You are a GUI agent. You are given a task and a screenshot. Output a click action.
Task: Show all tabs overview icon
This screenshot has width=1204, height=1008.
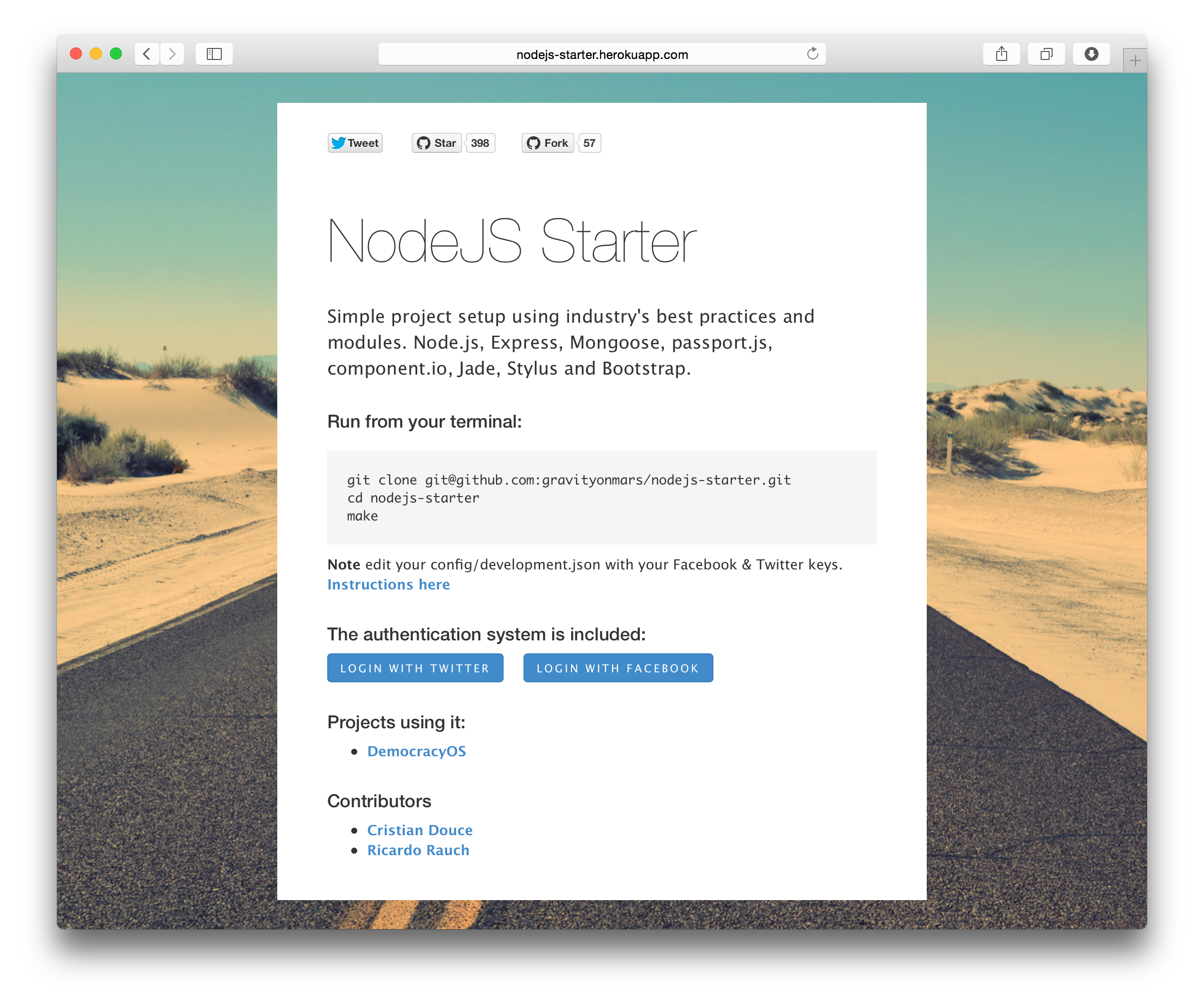pos(1046,54)
